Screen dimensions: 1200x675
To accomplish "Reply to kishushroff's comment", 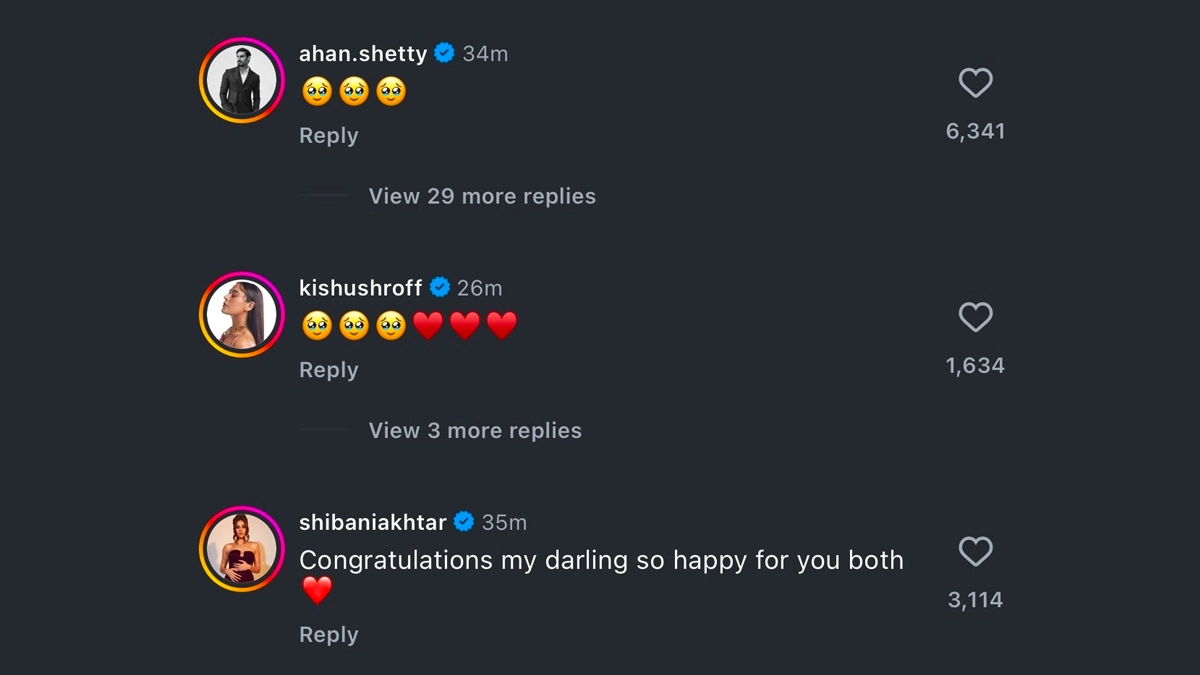I will (328, 370).
